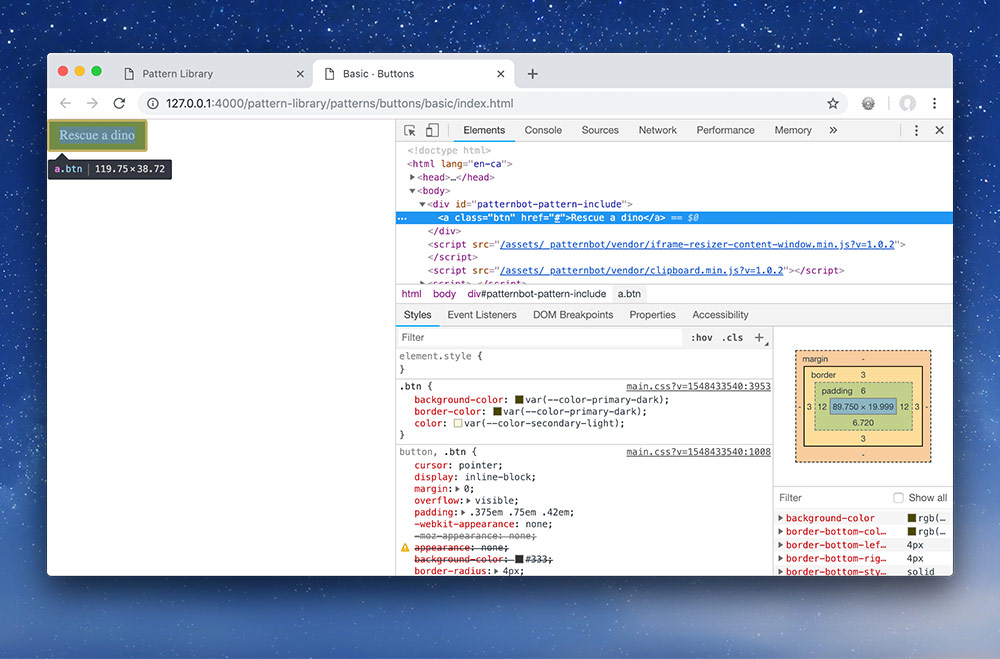The height and width of the screenshot is (659, 1000).
Task: Open the Memory tab
Action: coord(793,130)
